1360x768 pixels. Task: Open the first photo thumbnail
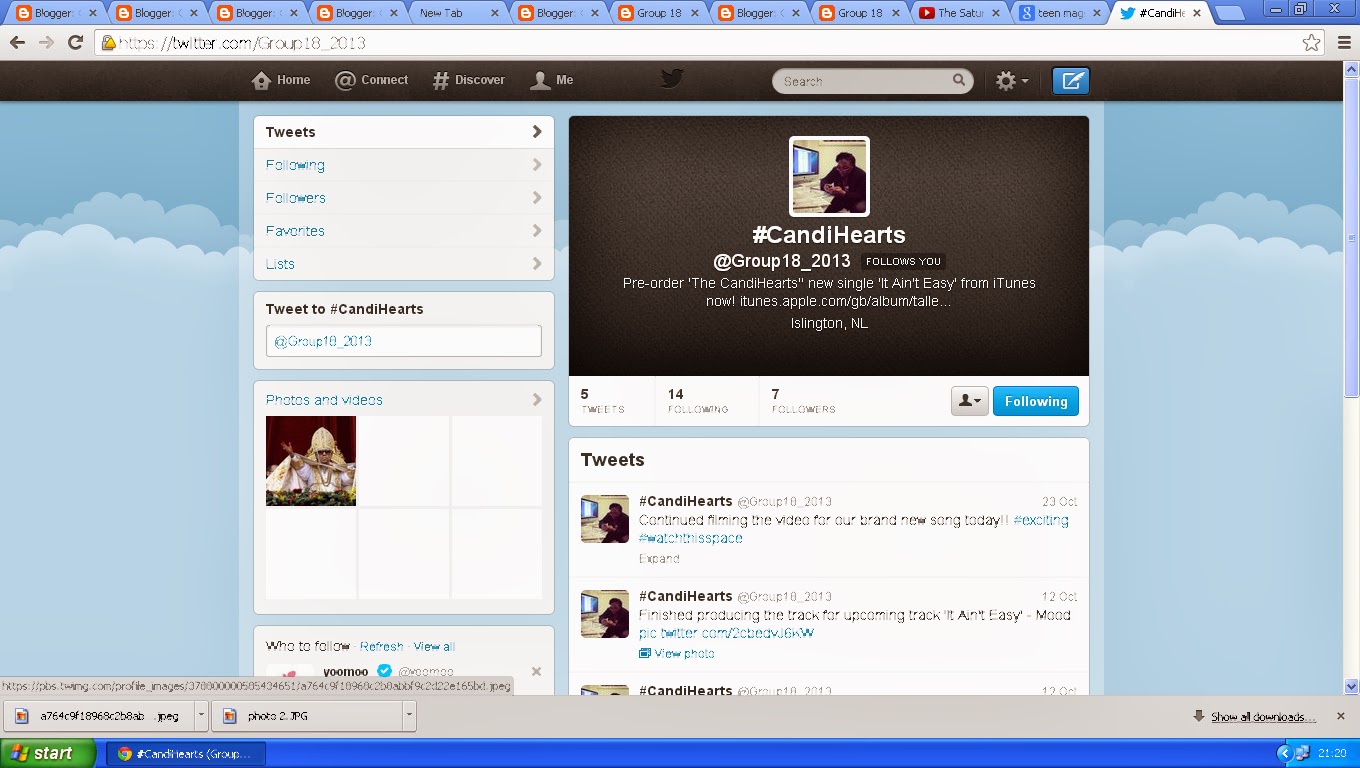311,461
